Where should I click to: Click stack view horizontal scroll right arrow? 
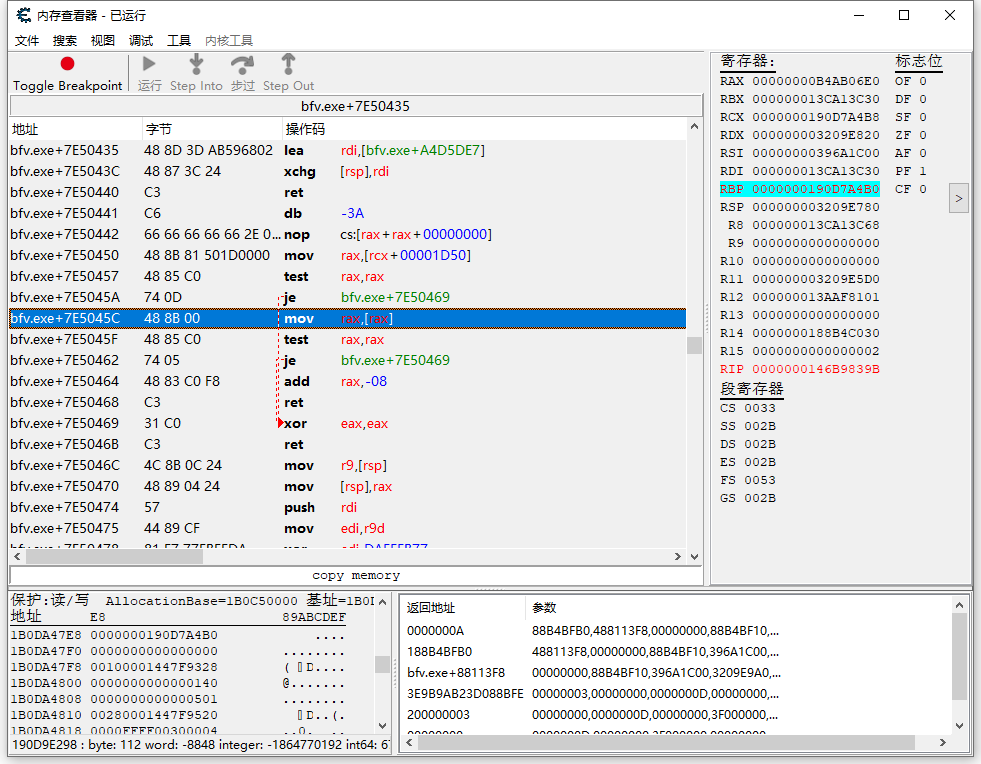943,742
